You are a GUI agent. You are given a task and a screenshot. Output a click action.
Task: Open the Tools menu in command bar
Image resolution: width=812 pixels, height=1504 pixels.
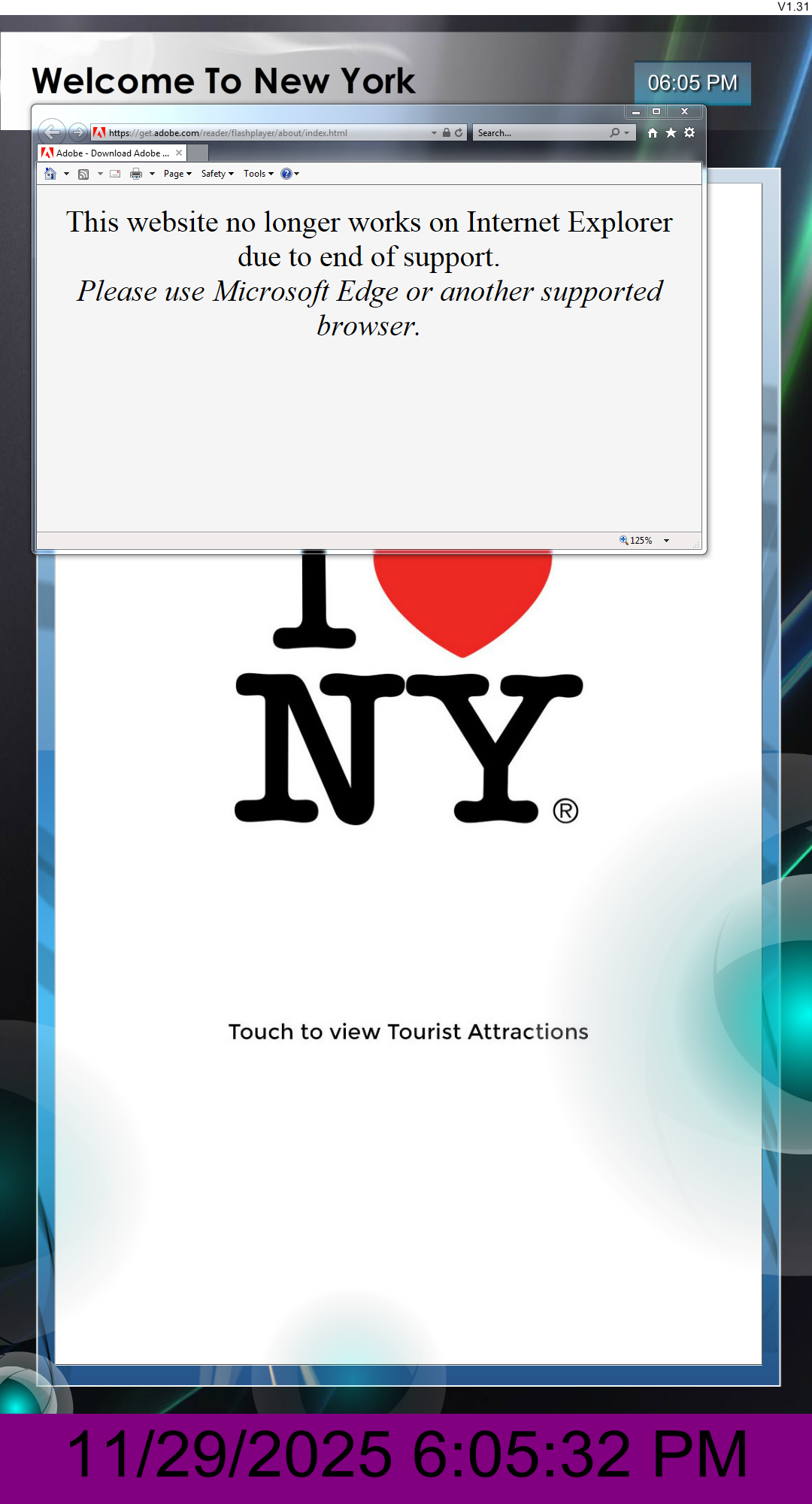coord(258,174)
